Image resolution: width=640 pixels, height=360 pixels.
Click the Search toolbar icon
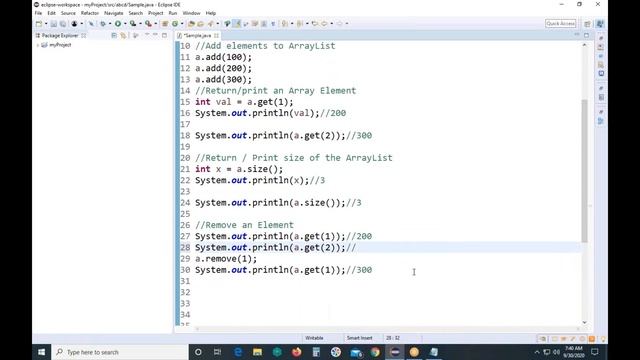211,24
